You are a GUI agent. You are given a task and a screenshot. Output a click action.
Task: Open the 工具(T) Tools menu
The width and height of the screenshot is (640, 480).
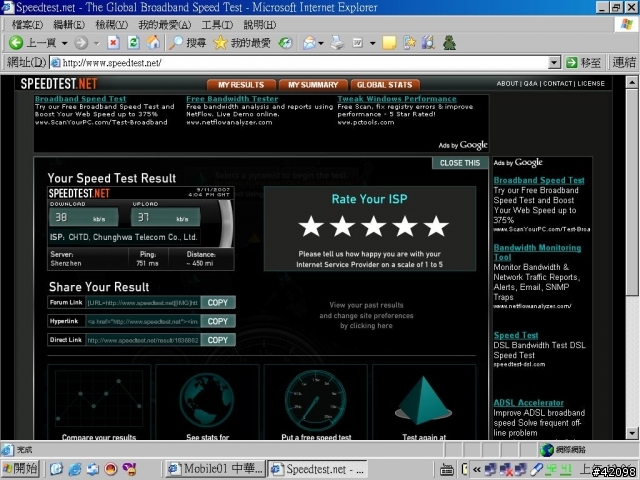tap(217, 25)
